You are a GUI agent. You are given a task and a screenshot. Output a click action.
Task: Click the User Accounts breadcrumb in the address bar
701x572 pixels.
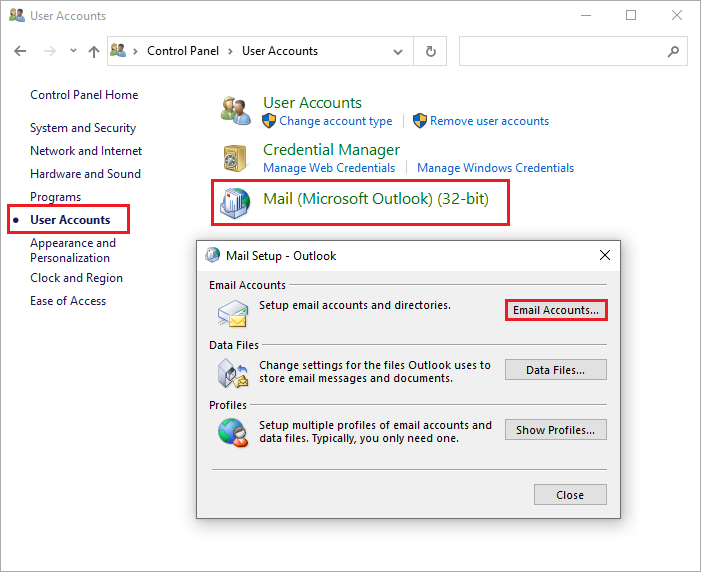pos(280,51)
